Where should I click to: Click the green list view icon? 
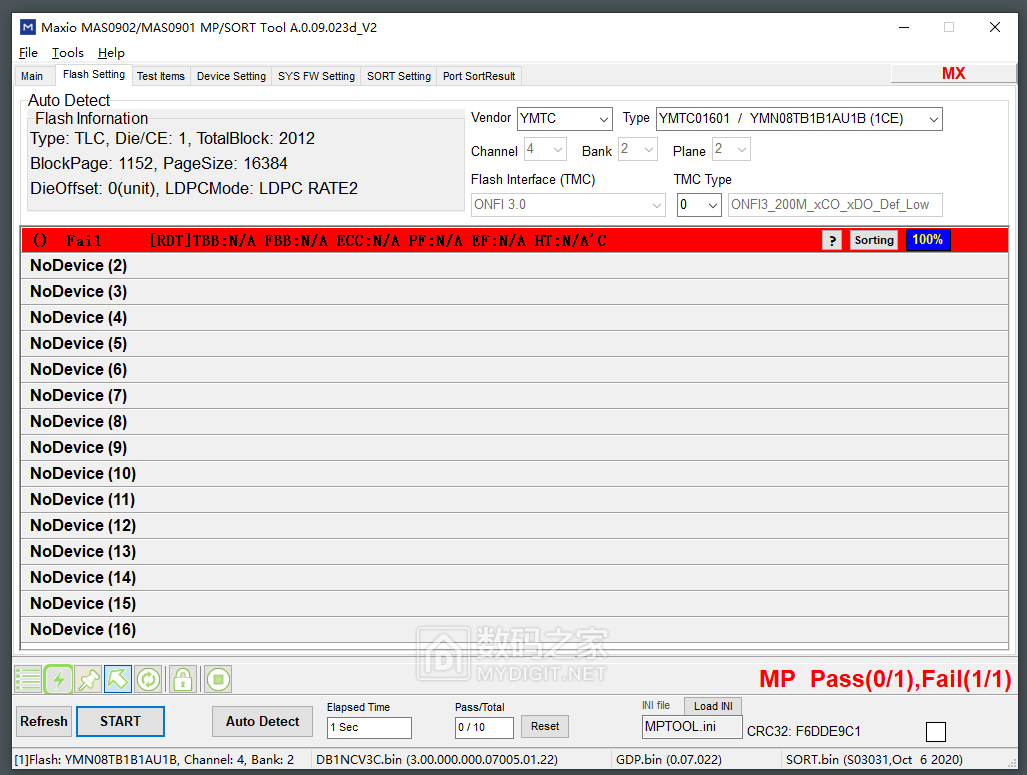tap(28, 679)
